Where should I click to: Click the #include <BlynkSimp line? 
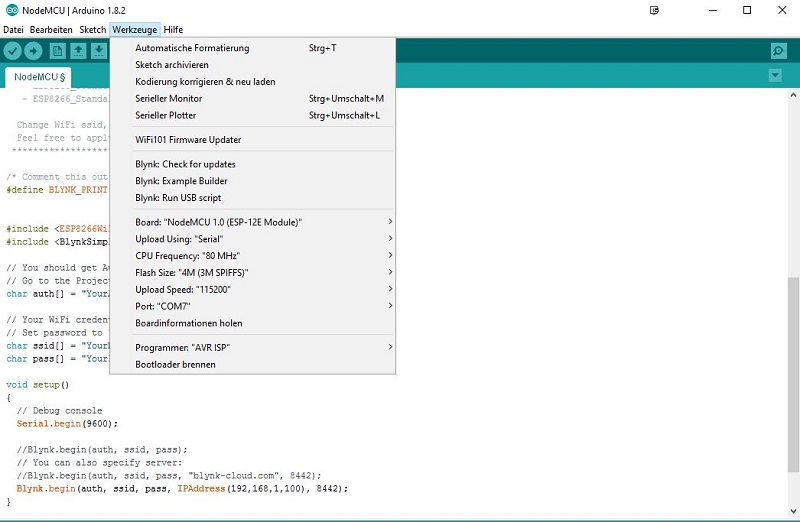(x=57, y=242)
